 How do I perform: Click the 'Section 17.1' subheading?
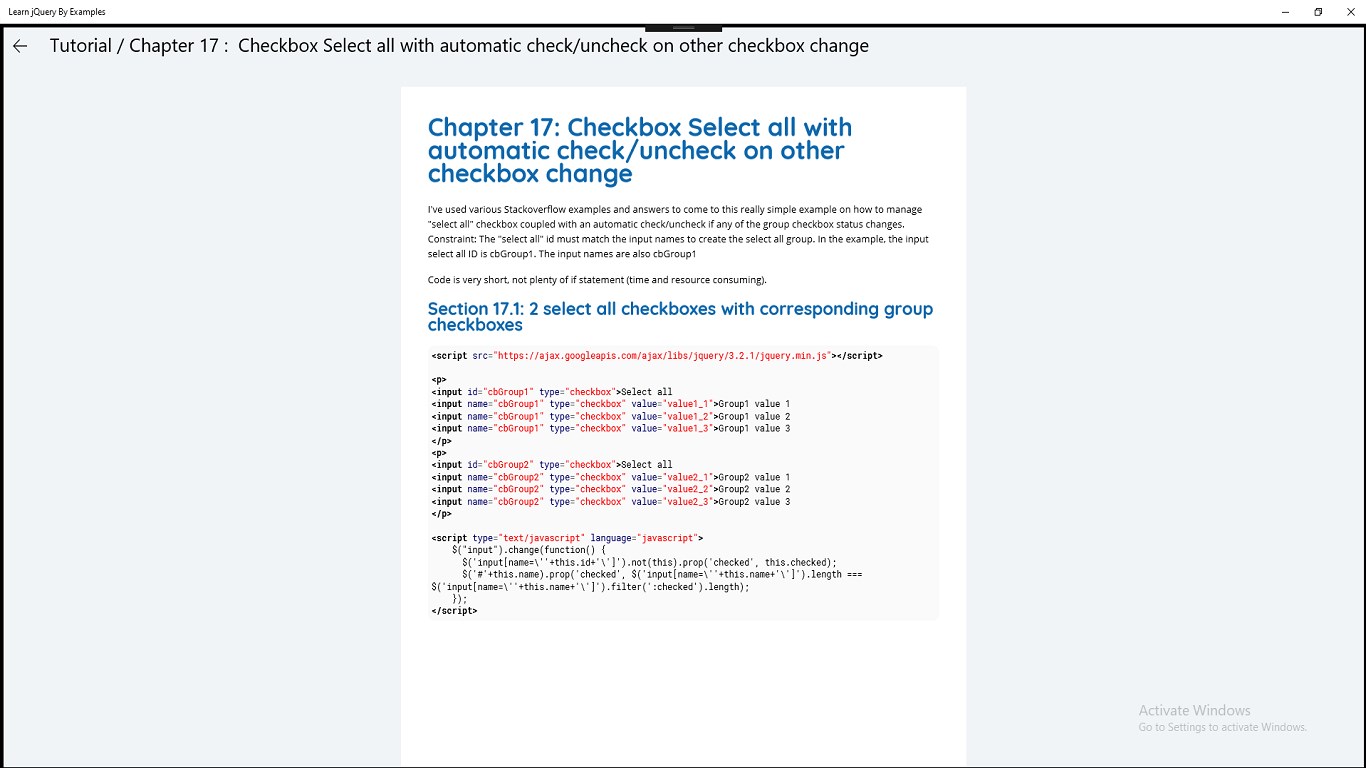[x=680, y=316]
